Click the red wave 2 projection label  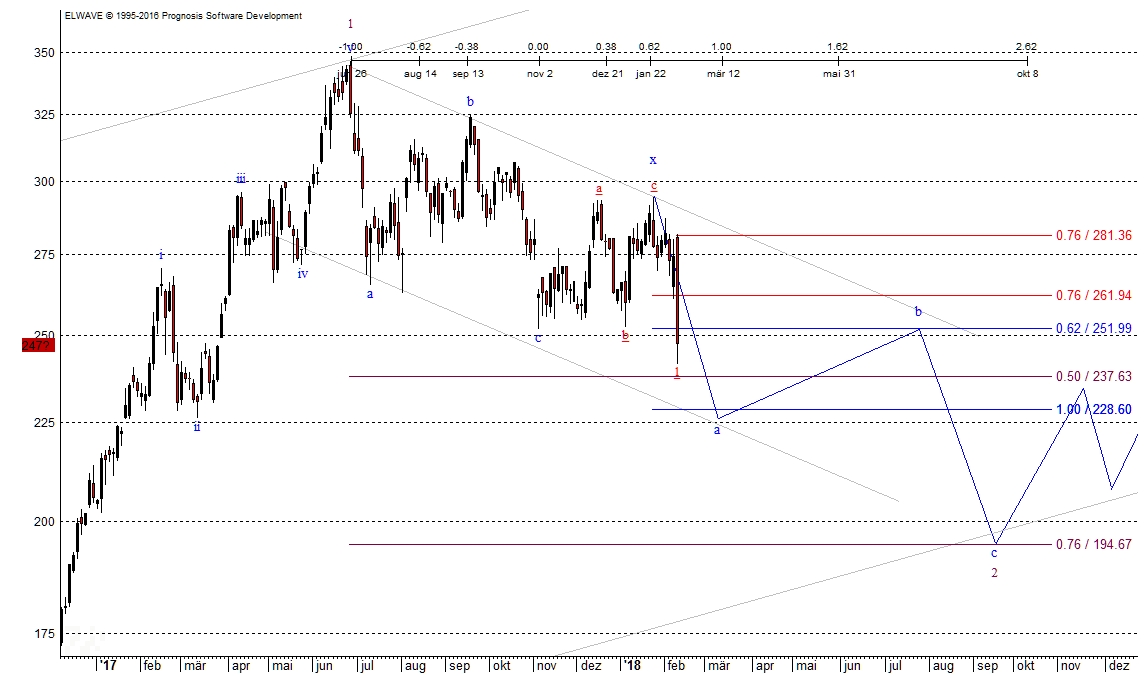click(x=994, y=571)
